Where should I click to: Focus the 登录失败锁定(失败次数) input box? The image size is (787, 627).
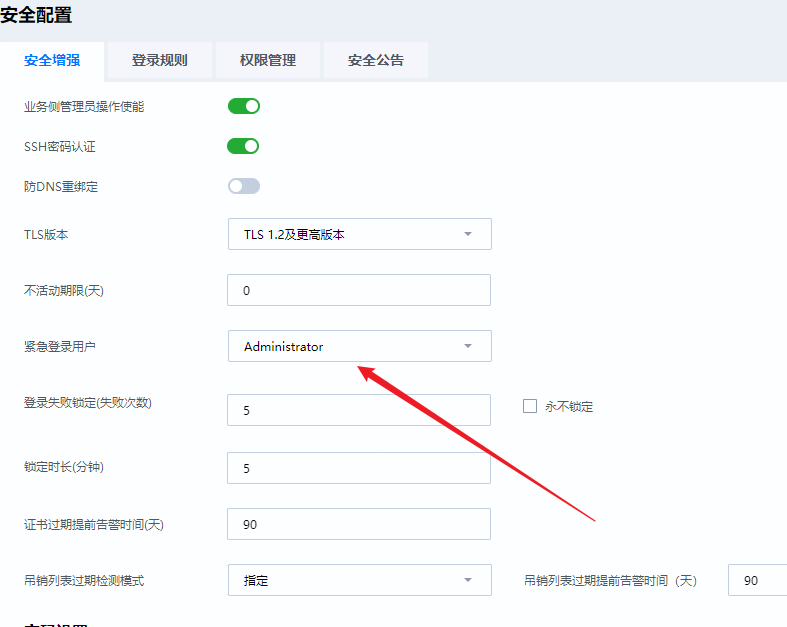pyautogui.click(x=359, y=410)
